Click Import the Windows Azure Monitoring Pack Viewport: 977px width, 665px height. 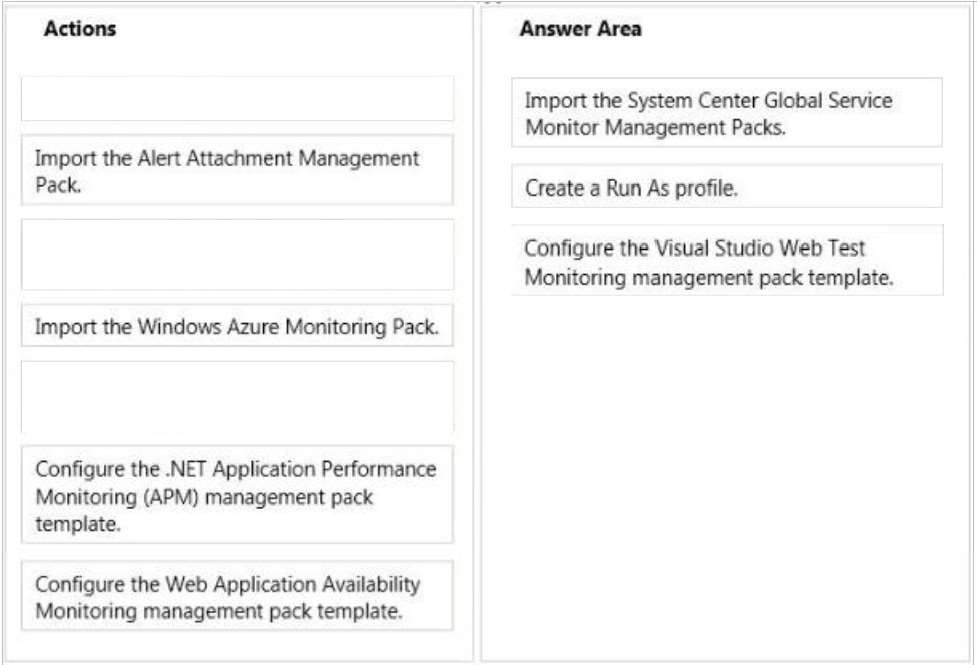[x=237, y=326]
